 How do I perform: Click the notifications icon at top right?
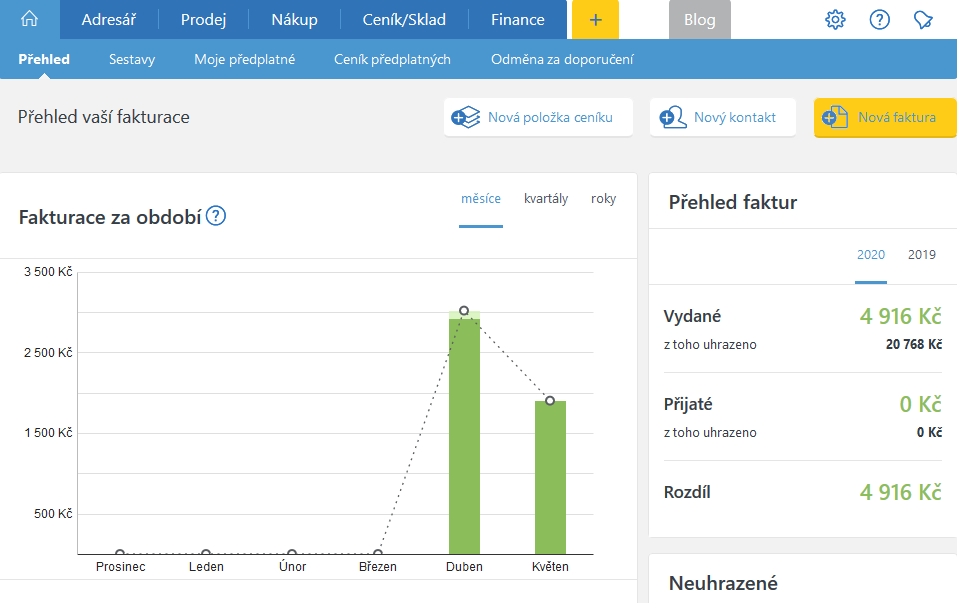pos(924,20)
